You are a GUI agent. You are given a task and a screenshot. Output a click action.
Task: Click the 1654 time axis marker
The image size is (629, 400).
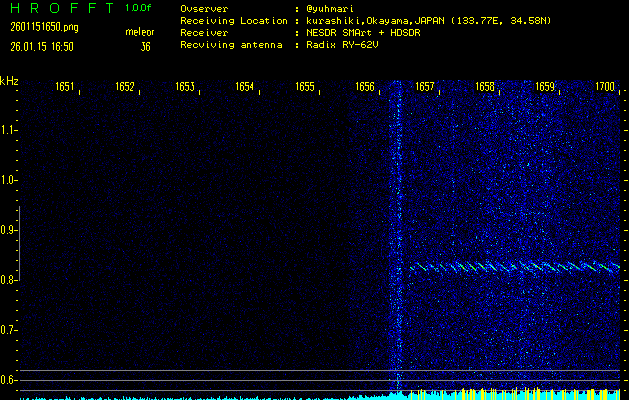point(244,87)
